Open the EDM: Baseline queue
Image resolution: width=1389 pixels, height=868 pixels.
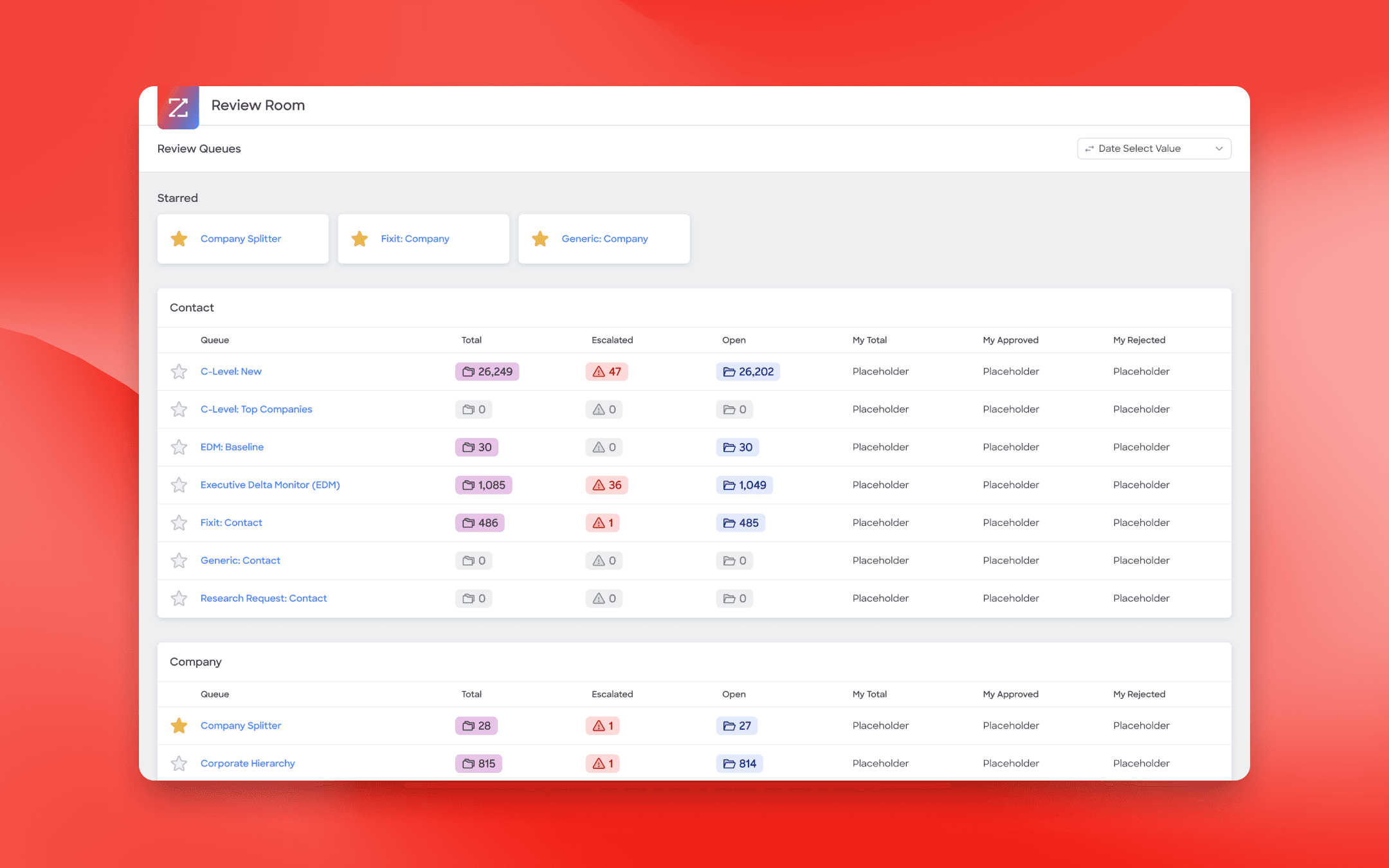tap(232, 447)
